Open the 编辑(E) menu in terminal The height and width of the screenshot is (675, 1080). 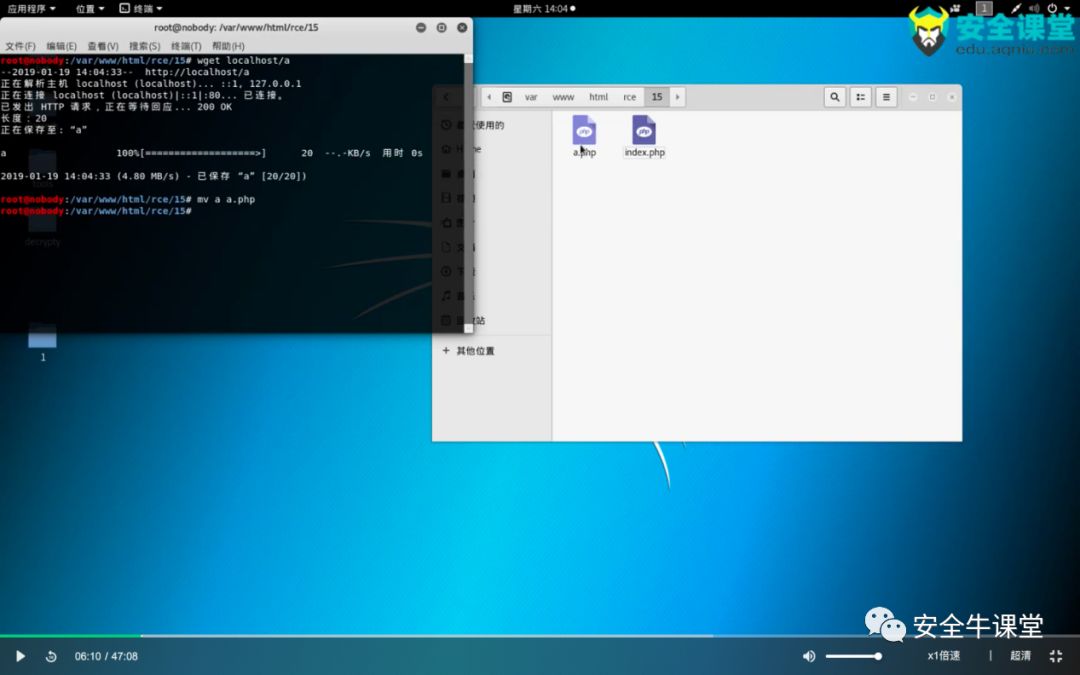click(61, 46)
